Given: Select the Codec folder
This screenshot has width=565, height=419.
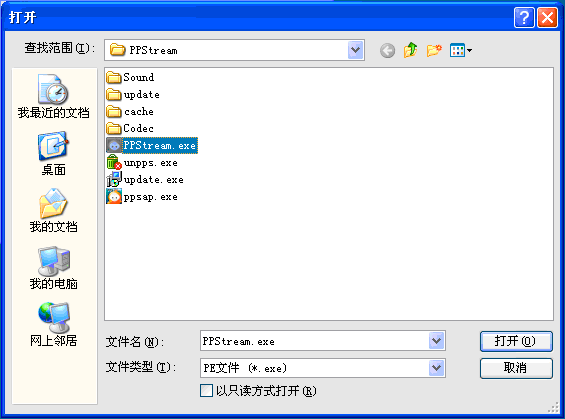Looking at the screenshot, I should pyautogui.click(x=130, y=128).
